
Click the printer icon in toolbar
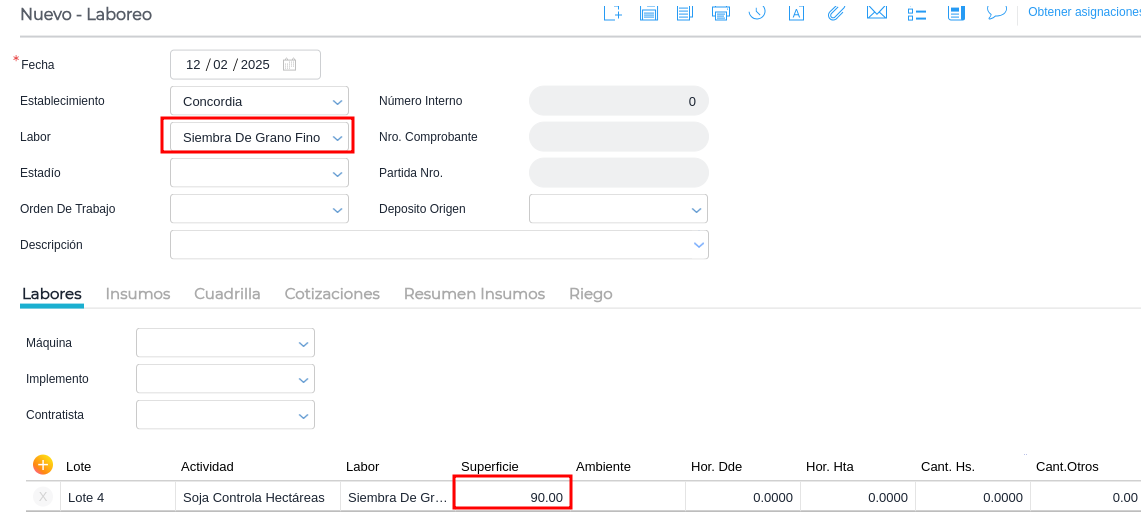tap(720, 13)
